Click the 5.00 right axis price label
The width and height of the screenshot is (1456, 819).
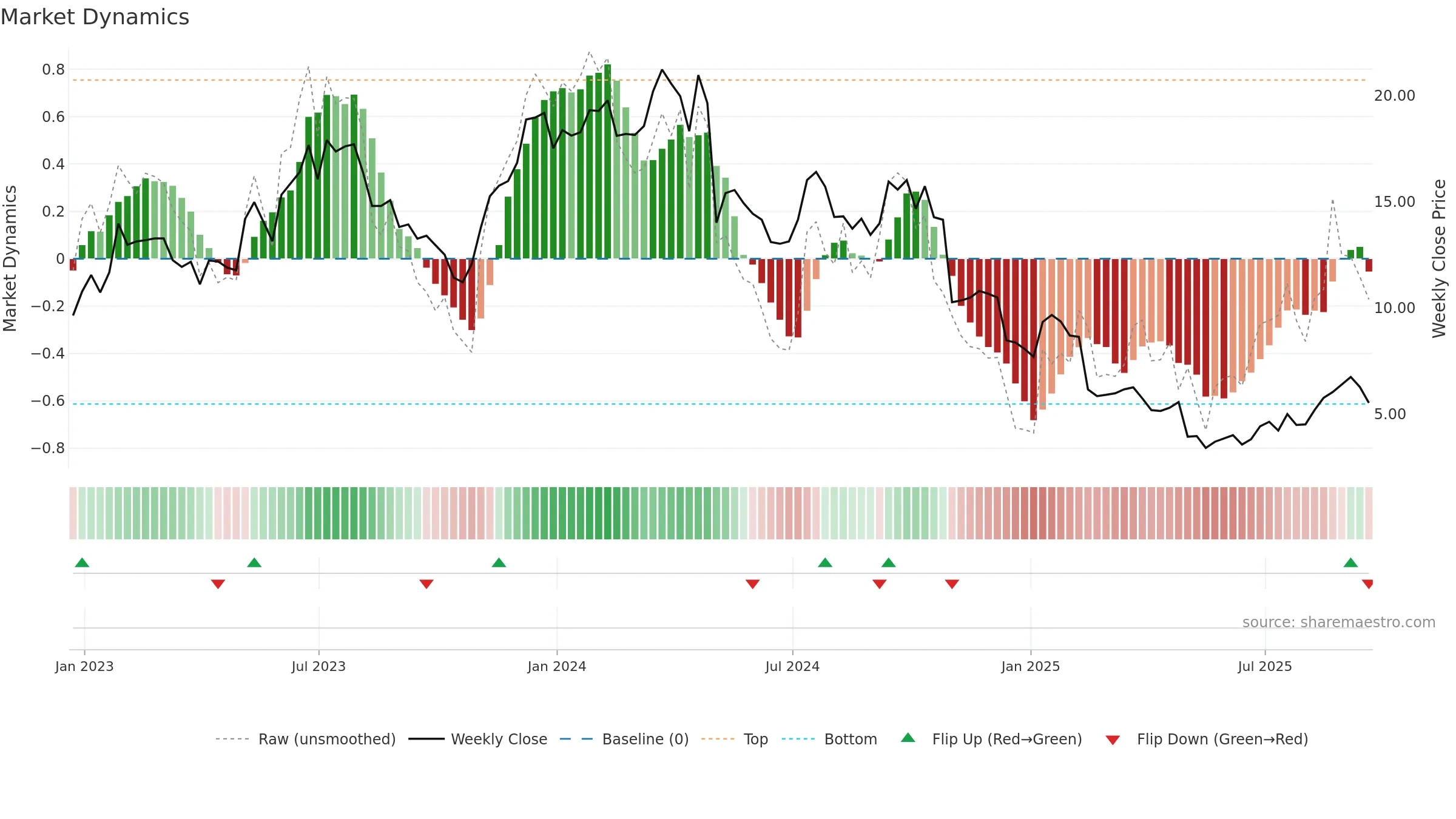(x=1390, y=414)
